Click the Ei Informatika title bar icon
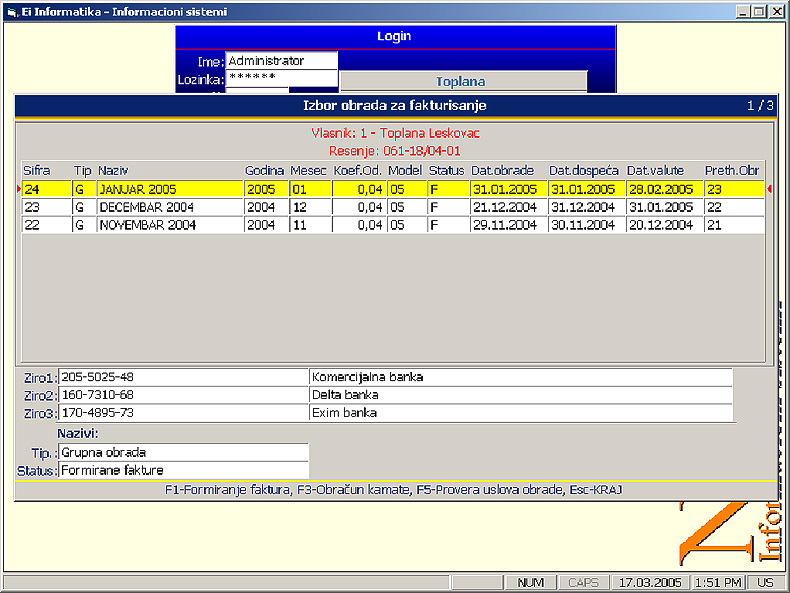Viewport: 790px width, 593px height. [x=10, y=11]
